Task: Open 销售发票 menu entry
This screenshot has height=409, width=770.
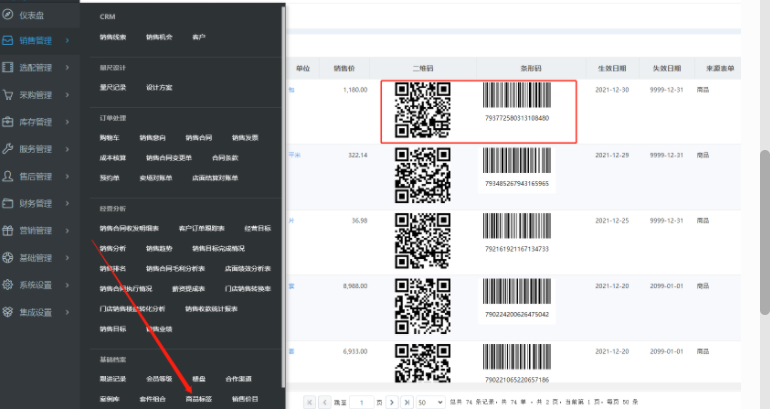Action: pos(245,138)
